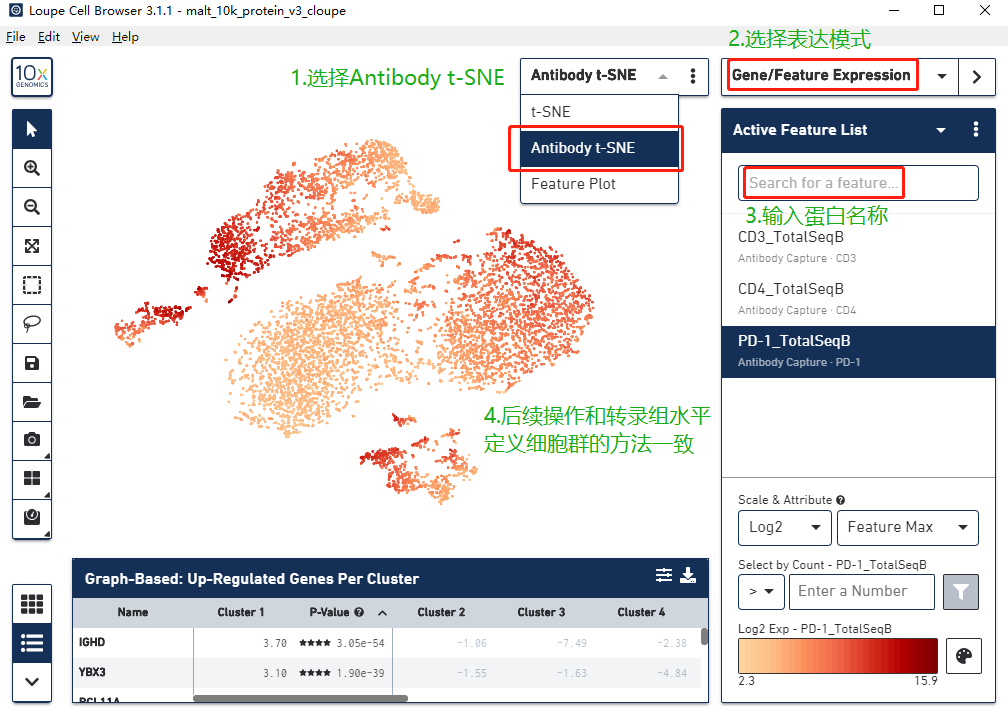Screen dimensions: 1008x715
Task: Click the Cluster 2 column header
Action: pyautogui.click(x=441, y=613)
